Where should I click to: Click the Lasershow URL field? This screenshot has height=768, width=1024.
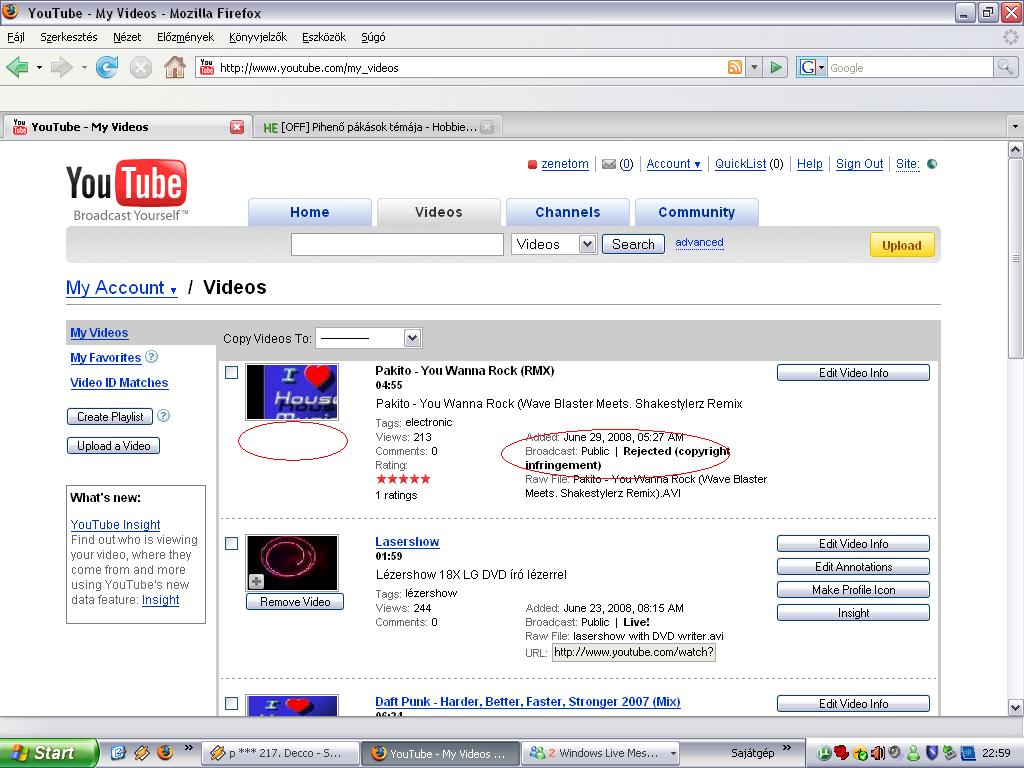click(x=633, y=652)
